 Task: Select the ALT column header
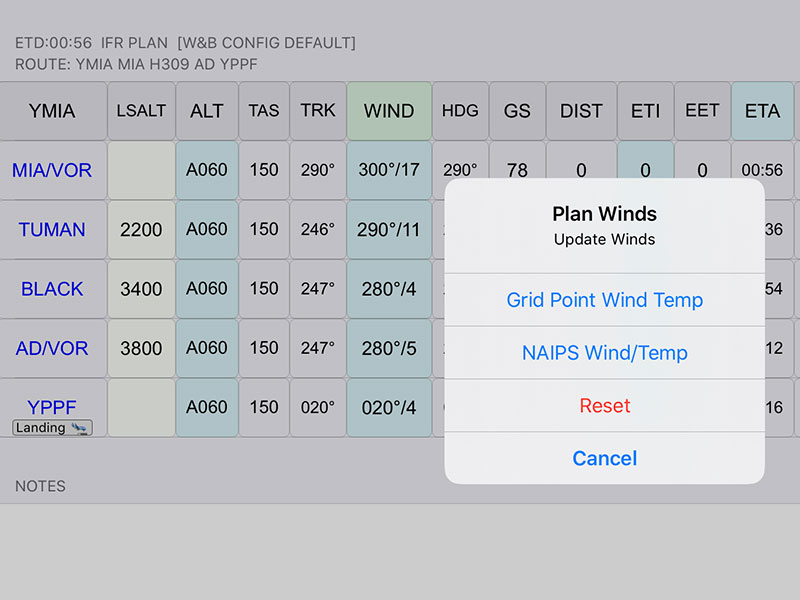pyautogui.click(x=207, y=111)
